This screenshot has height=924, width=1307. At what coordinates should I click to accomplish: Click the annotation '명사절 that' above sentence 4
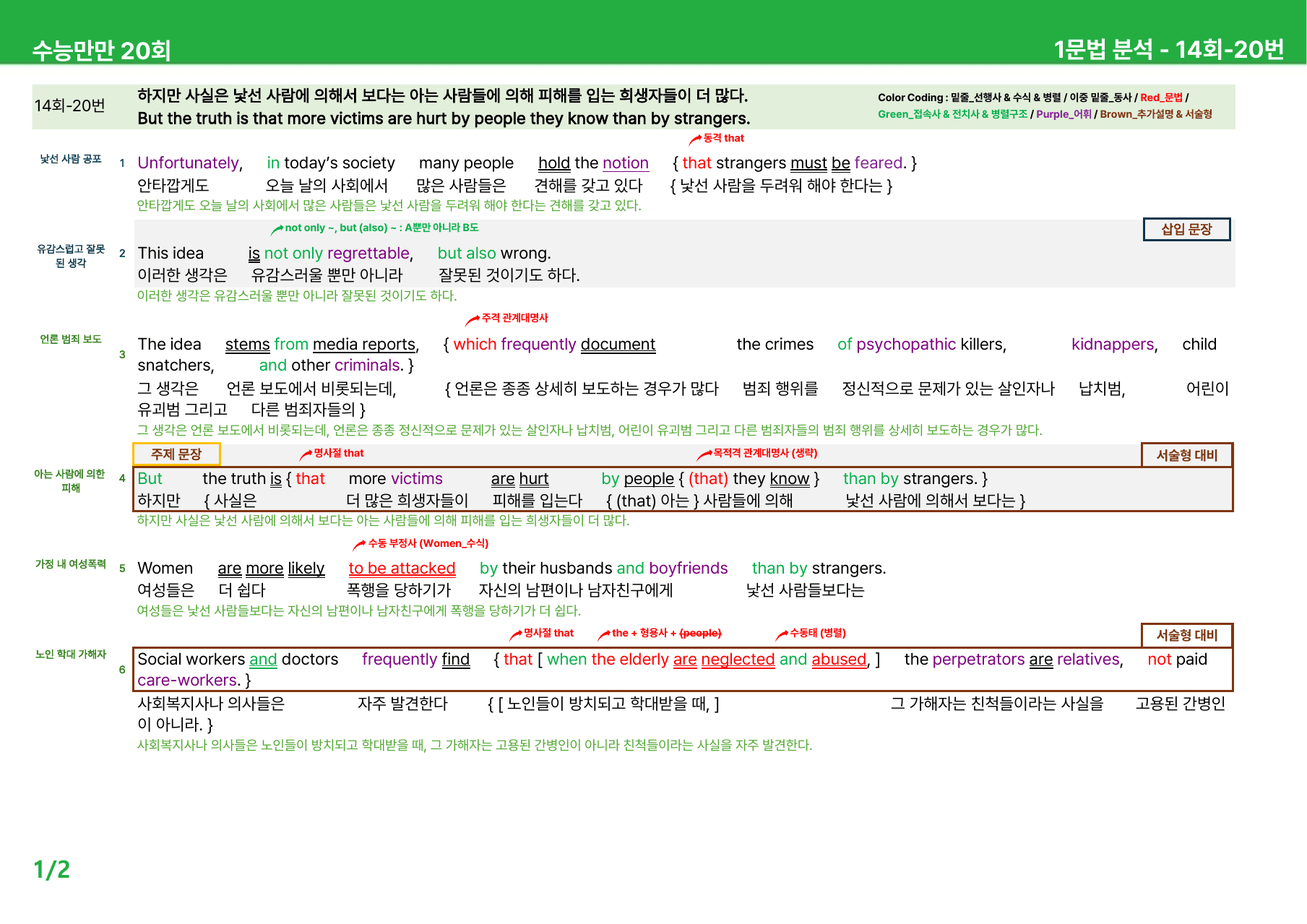[338, 453]
